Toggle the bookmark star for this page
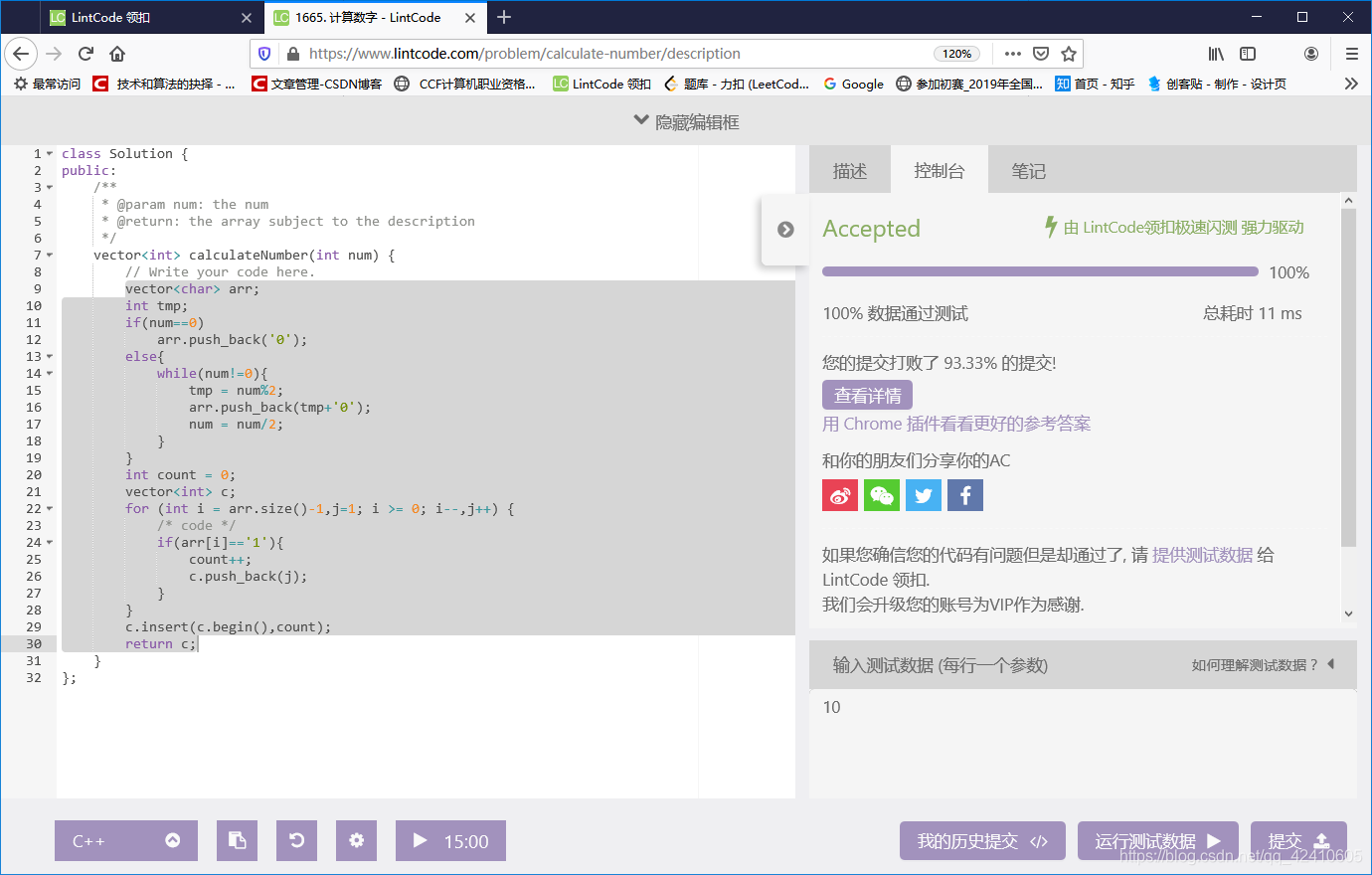Screen dimensions: 1372x875 1066,54
